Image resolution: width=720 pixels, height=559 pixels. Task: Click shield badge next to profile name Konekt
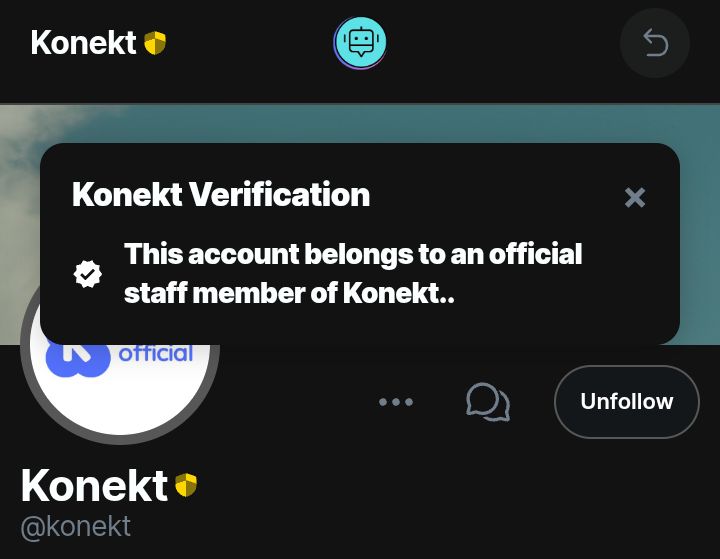click(x=186, y=485)
